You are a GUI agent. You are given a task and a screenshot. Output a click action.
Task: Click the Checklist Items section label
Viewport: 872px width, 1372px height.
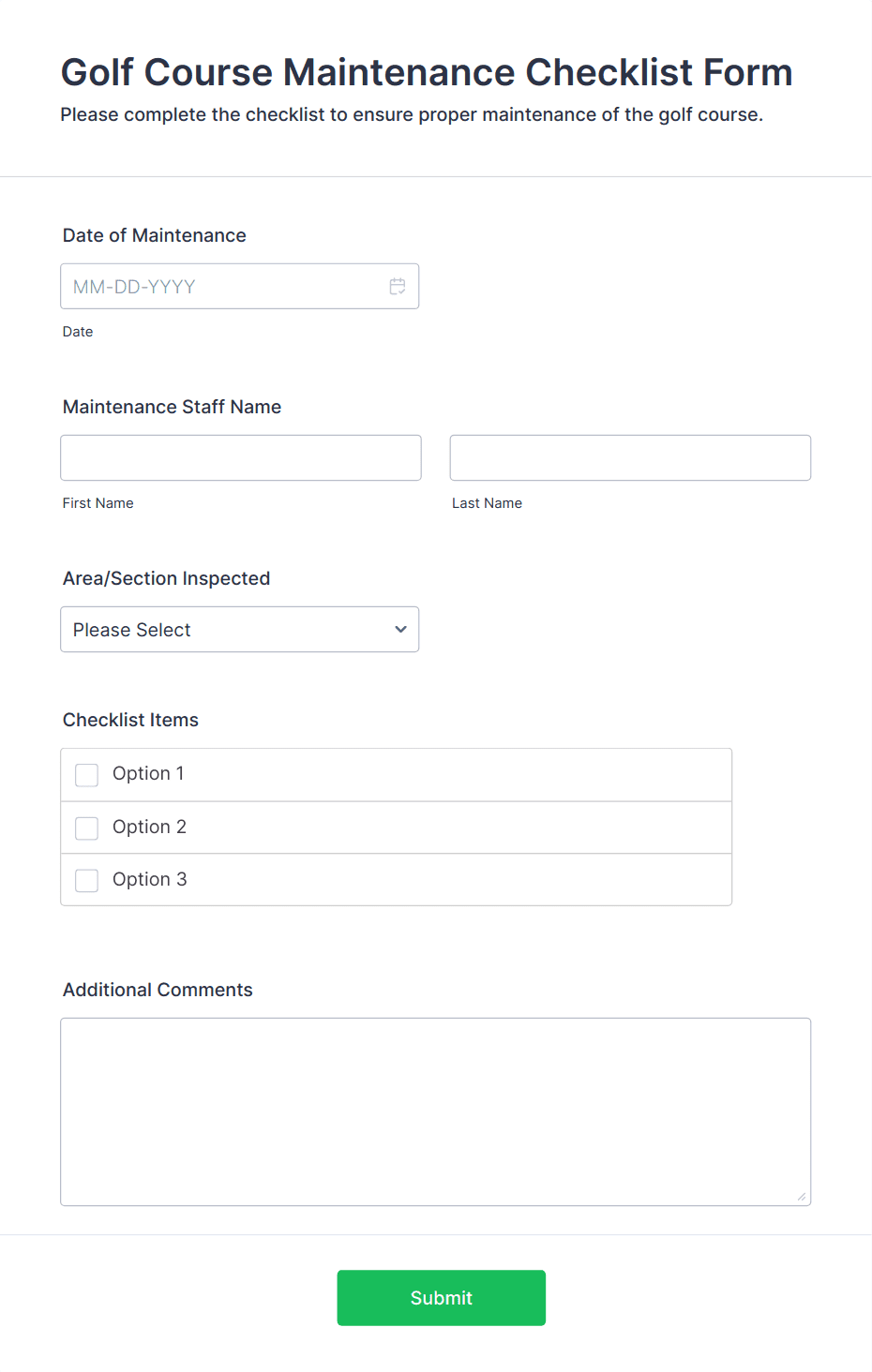coord(130,720)
